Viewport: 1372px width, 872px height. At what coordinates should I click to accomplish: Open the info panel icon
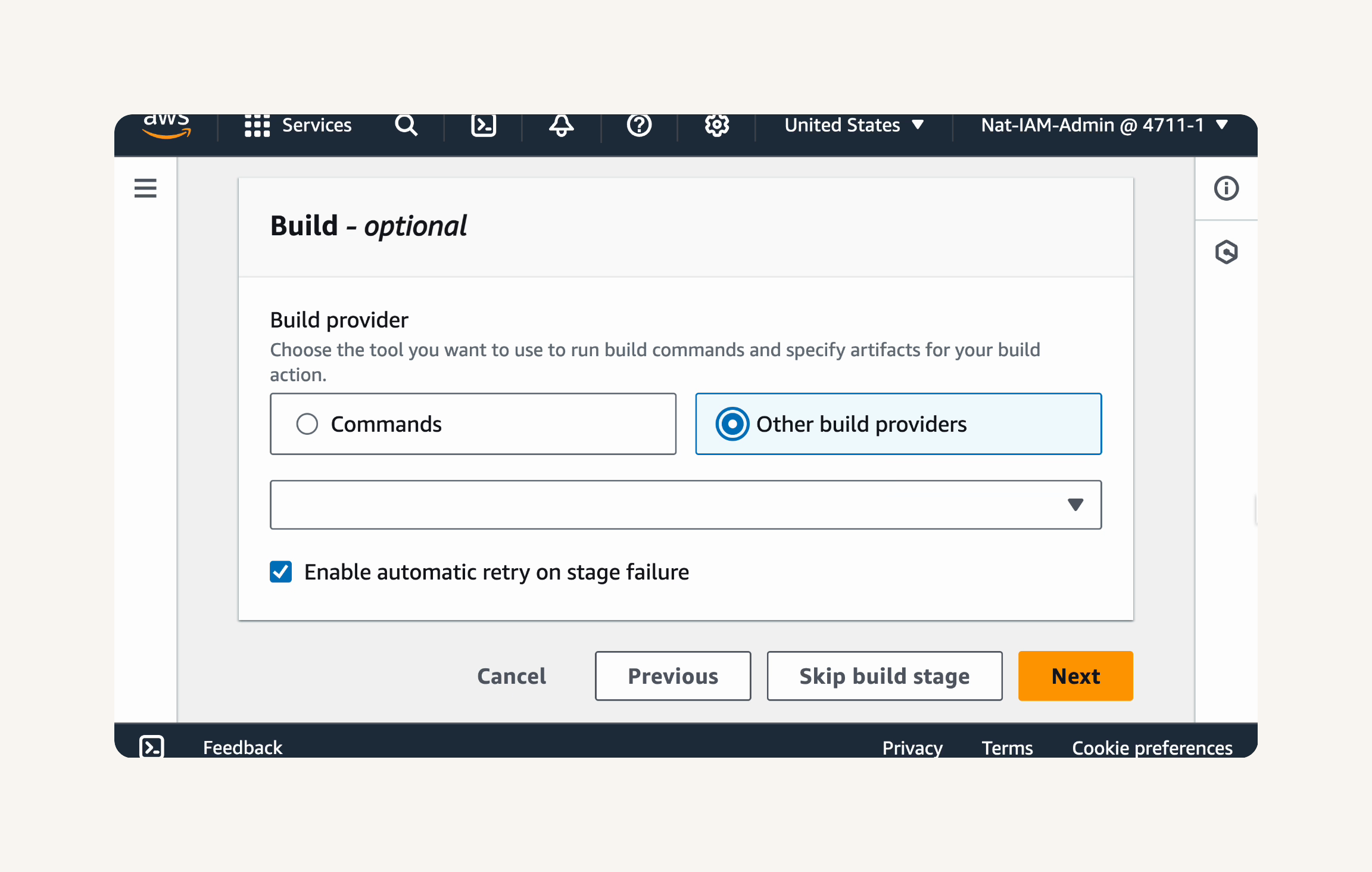[x=1226, y=188]
